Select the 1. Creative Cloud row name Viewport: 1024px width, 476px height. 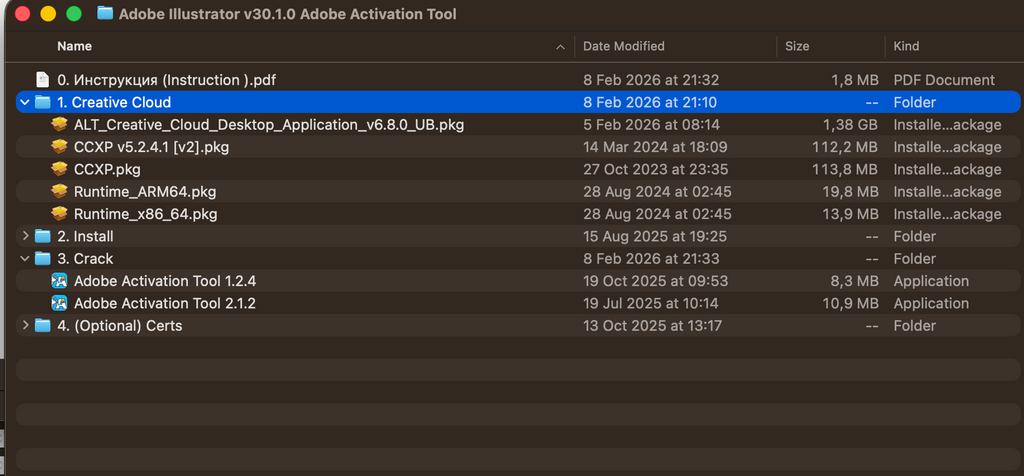click(114, 102)
